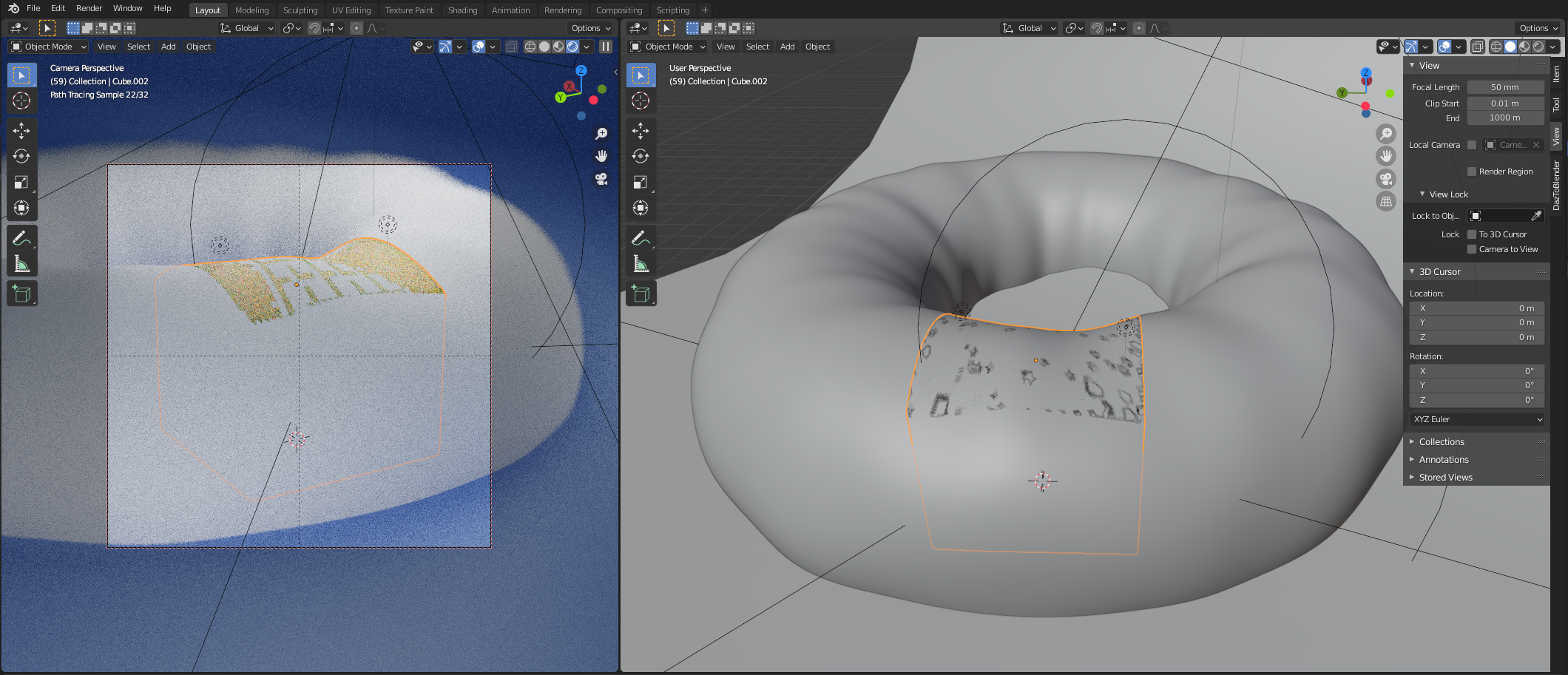Toggle camera view icon in right viewport
Viewport: 1568px width, 675px height.
coord(1385,179)
